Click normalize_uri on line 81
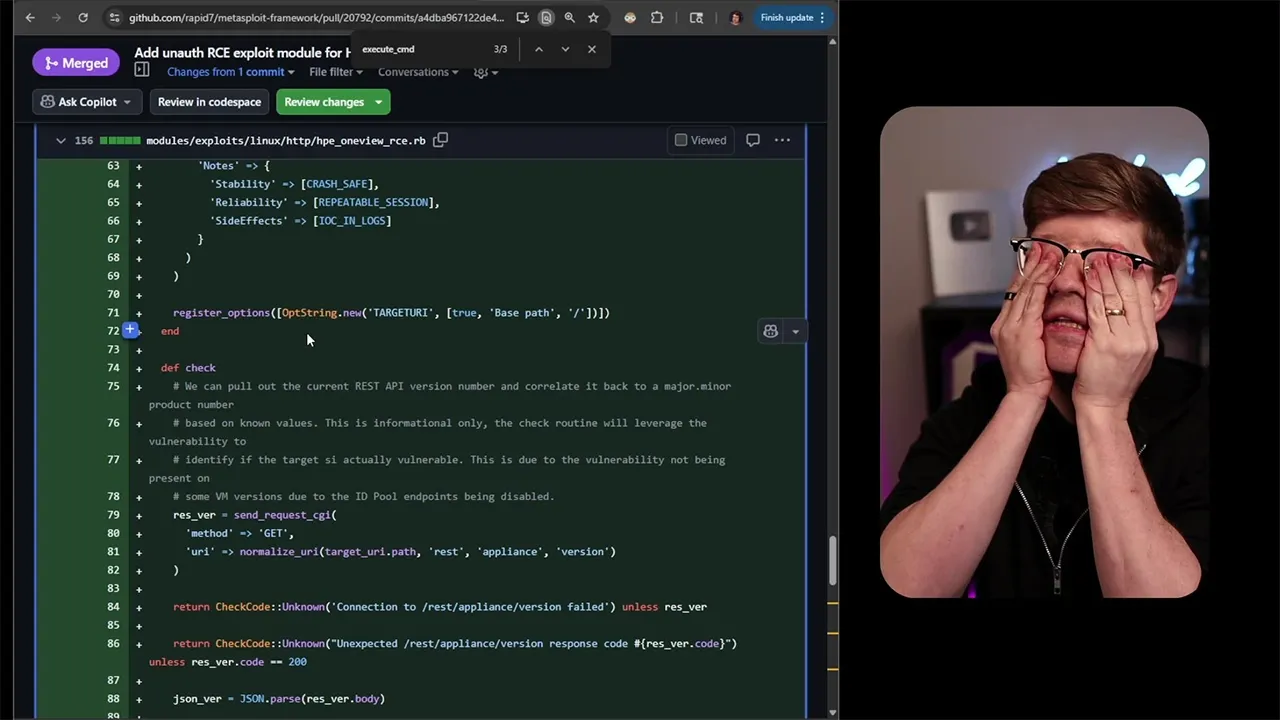The height and width of the screenshot is (720, 1280). pos(279,552)
